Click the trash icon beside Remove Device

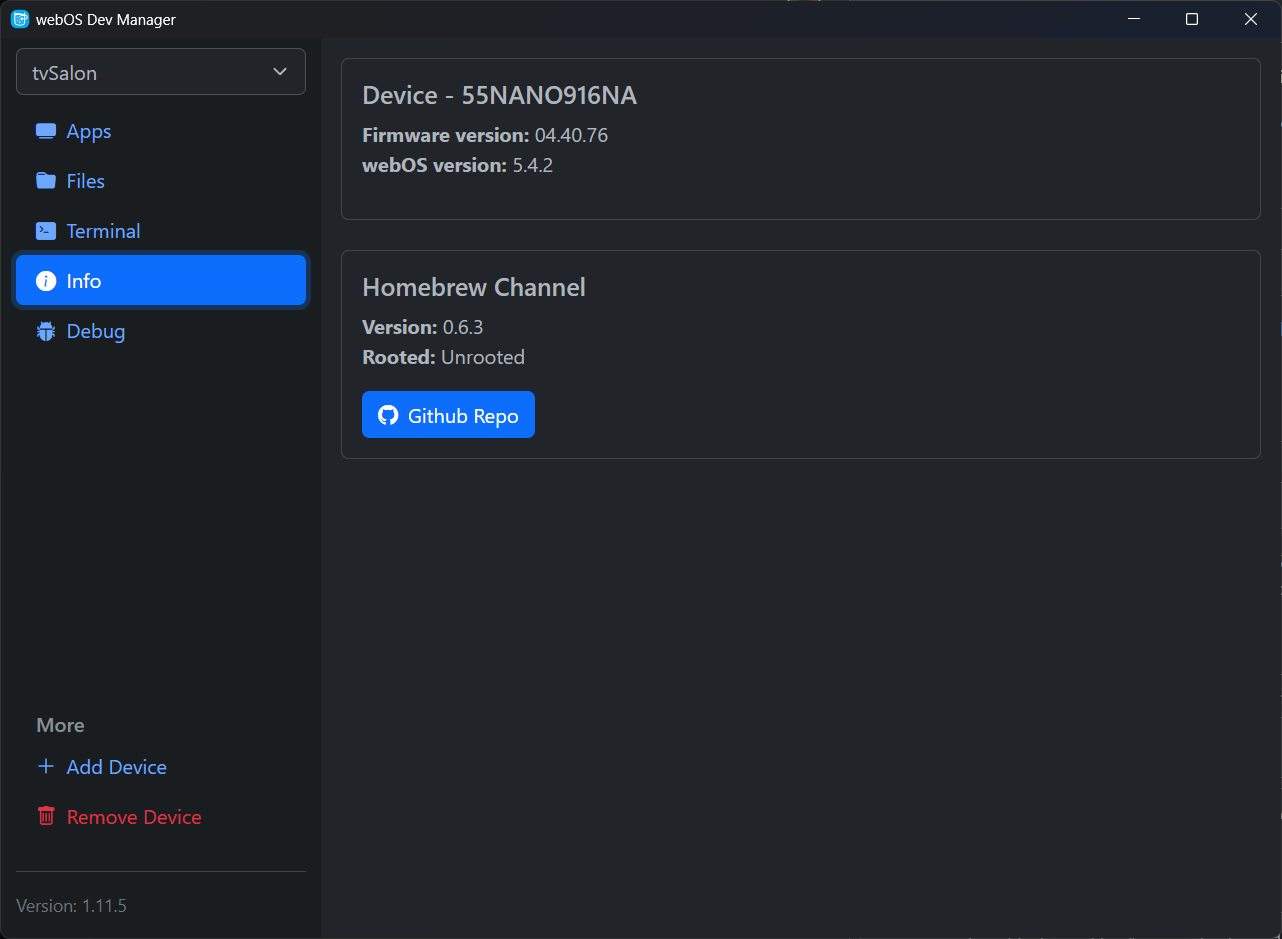tap(45, 815)
